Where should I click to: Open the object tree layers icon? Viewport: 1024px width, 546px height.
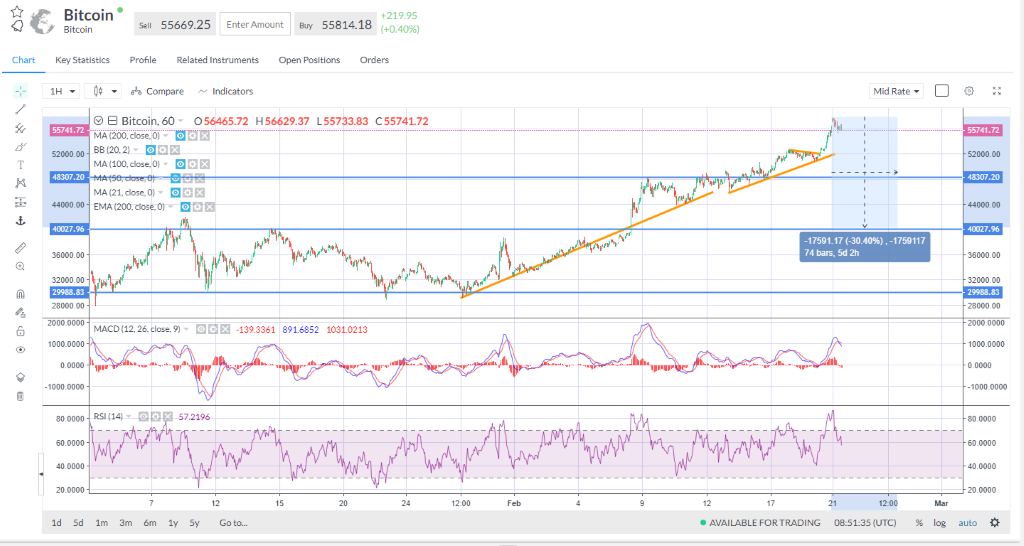pos(20,377)
